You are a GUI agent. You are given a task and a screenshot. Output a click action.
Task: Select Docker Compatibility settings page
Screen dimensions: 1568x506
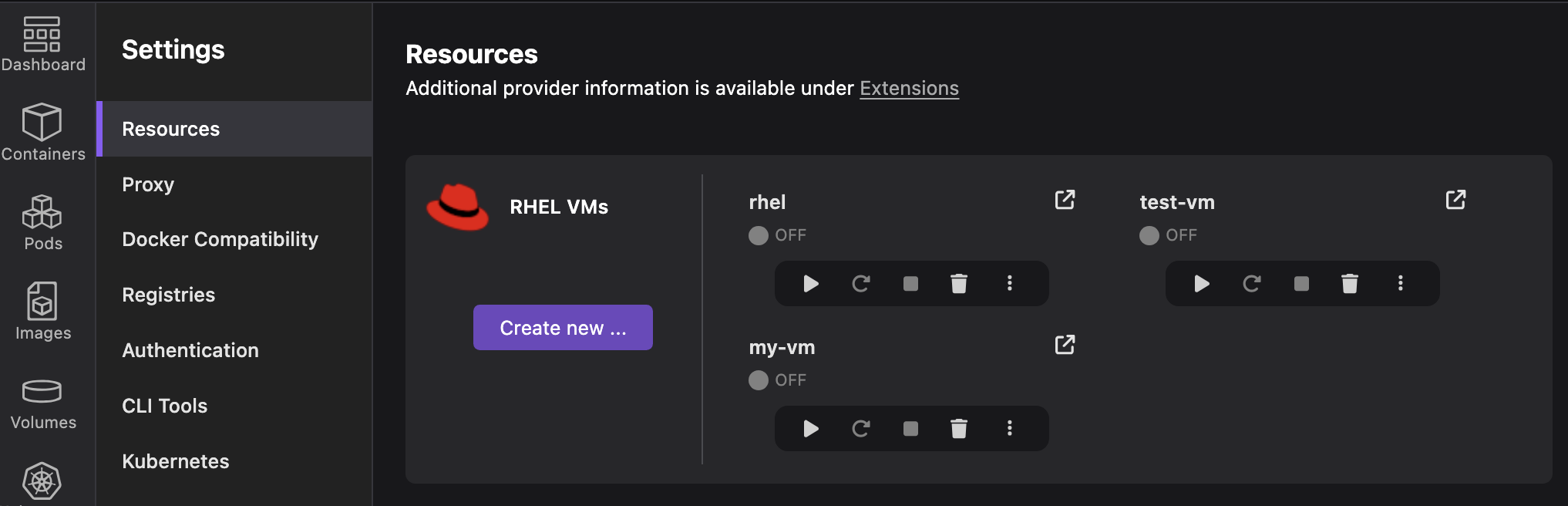click(x=220, y=240)
